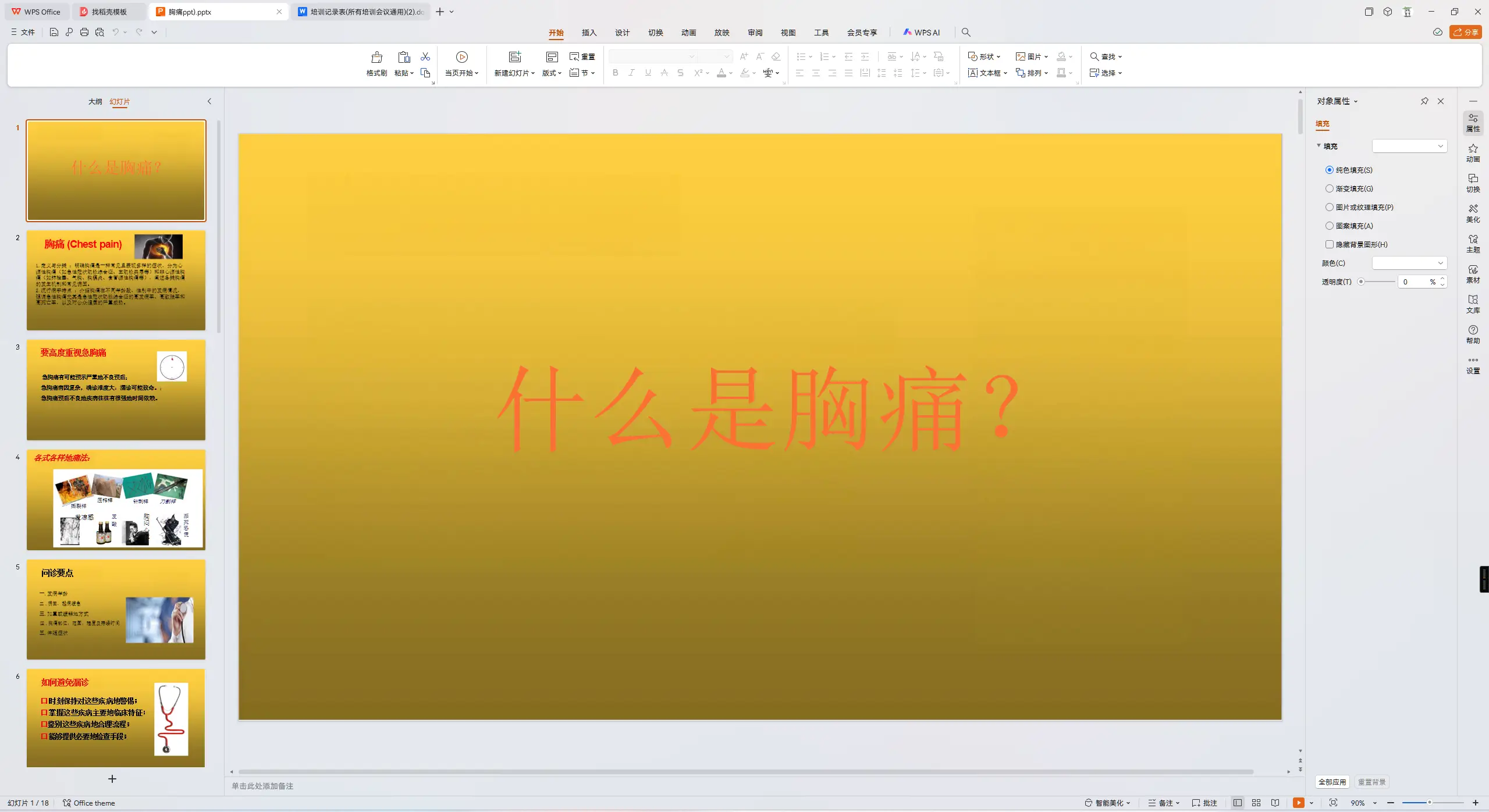Open the Animation (动画) sidebar icon
This screenshot has height=812, width=1489.
point(1473,153)
